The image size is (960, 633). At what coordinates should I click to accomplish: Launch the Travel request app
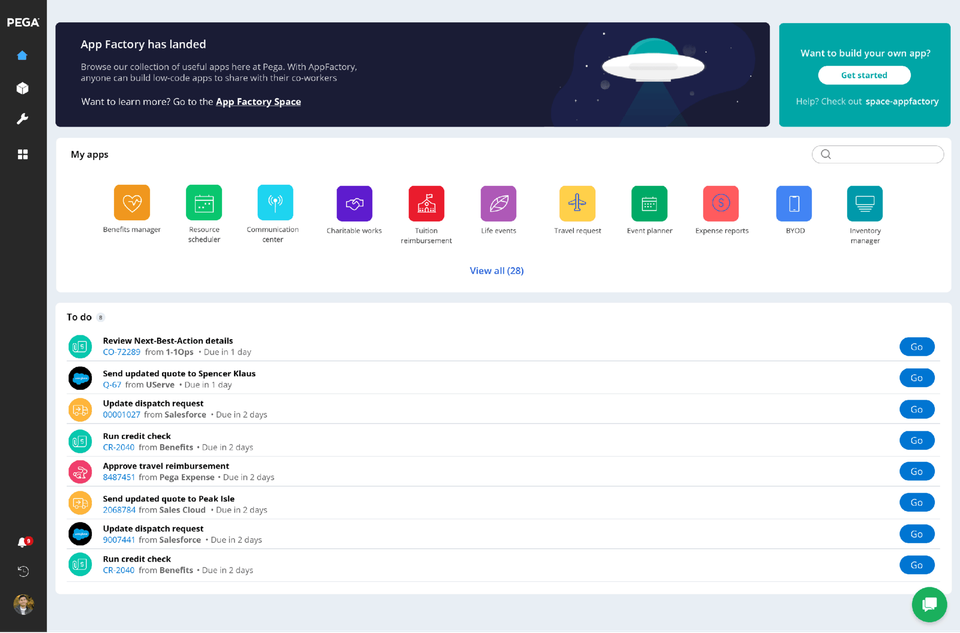tap(577, 203)
